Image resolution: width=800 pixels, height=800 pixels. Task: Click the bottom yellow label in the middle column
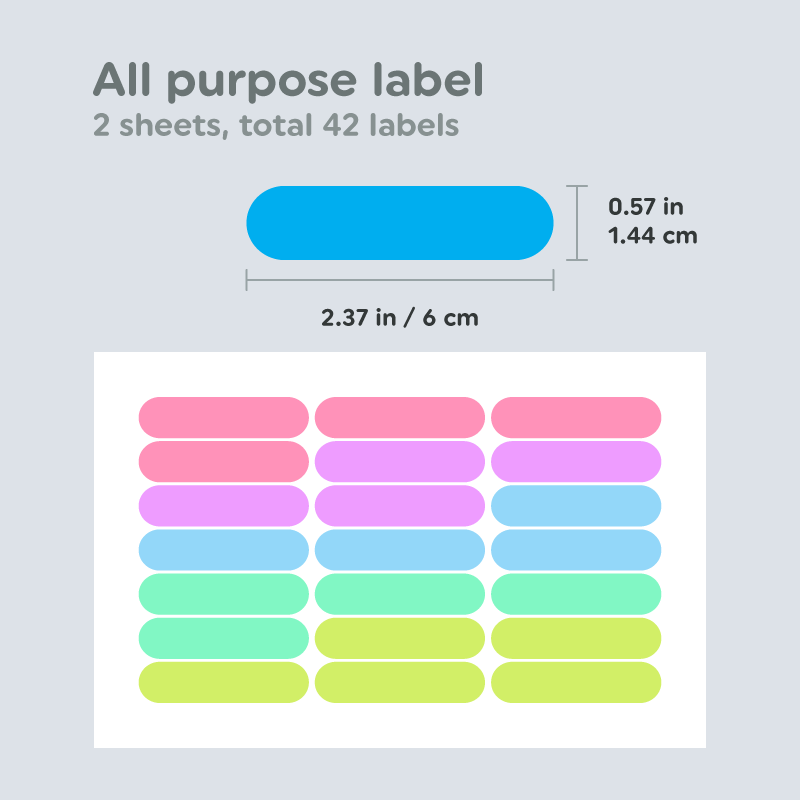coord(400,682)
